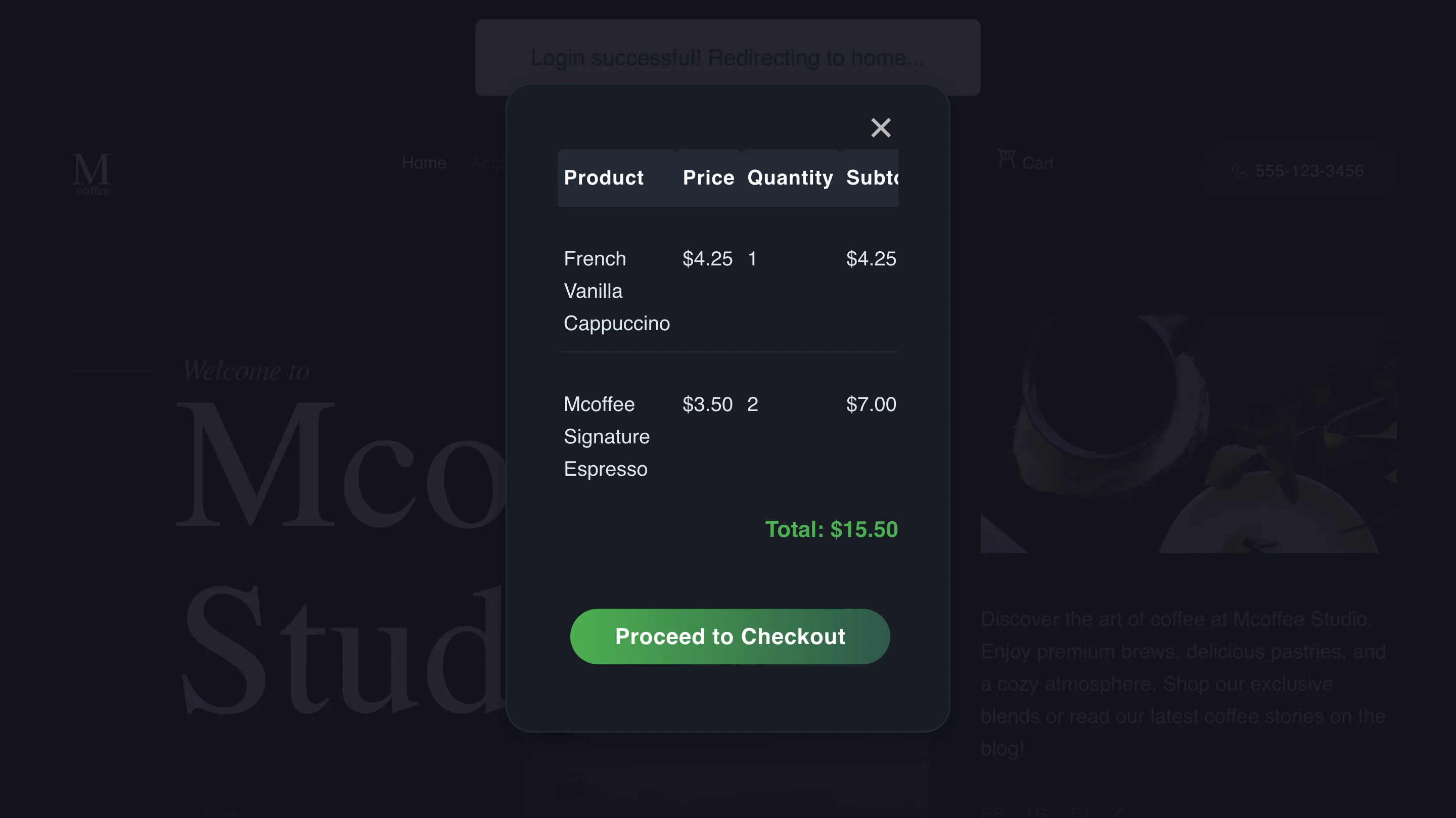Click the green Total: $15.50 text
Viewport: 1456px width, 818px height.
click(831, 530)
